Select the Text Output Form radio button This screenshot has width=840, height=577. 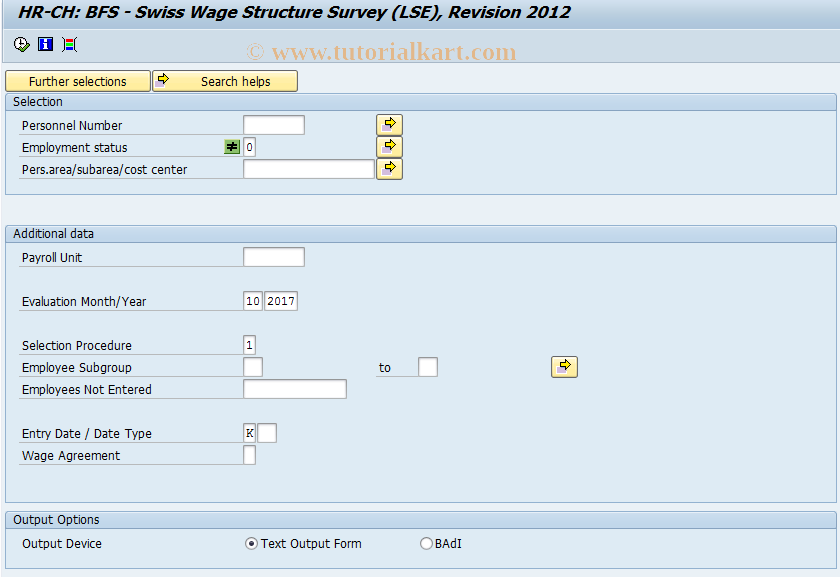tap(251, 544)
